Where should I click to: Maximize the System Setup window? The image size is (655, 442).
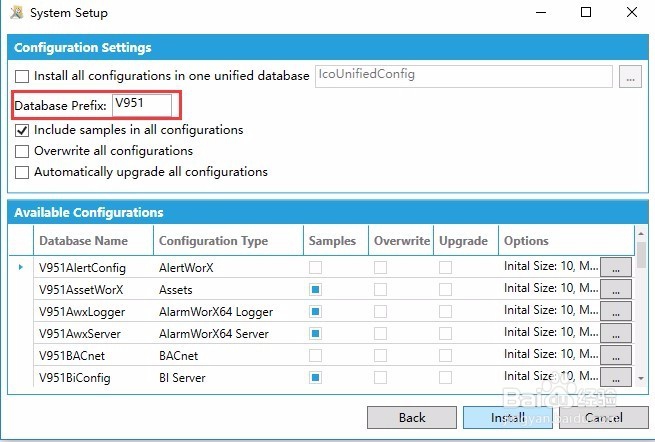click(x=586, y=12)
